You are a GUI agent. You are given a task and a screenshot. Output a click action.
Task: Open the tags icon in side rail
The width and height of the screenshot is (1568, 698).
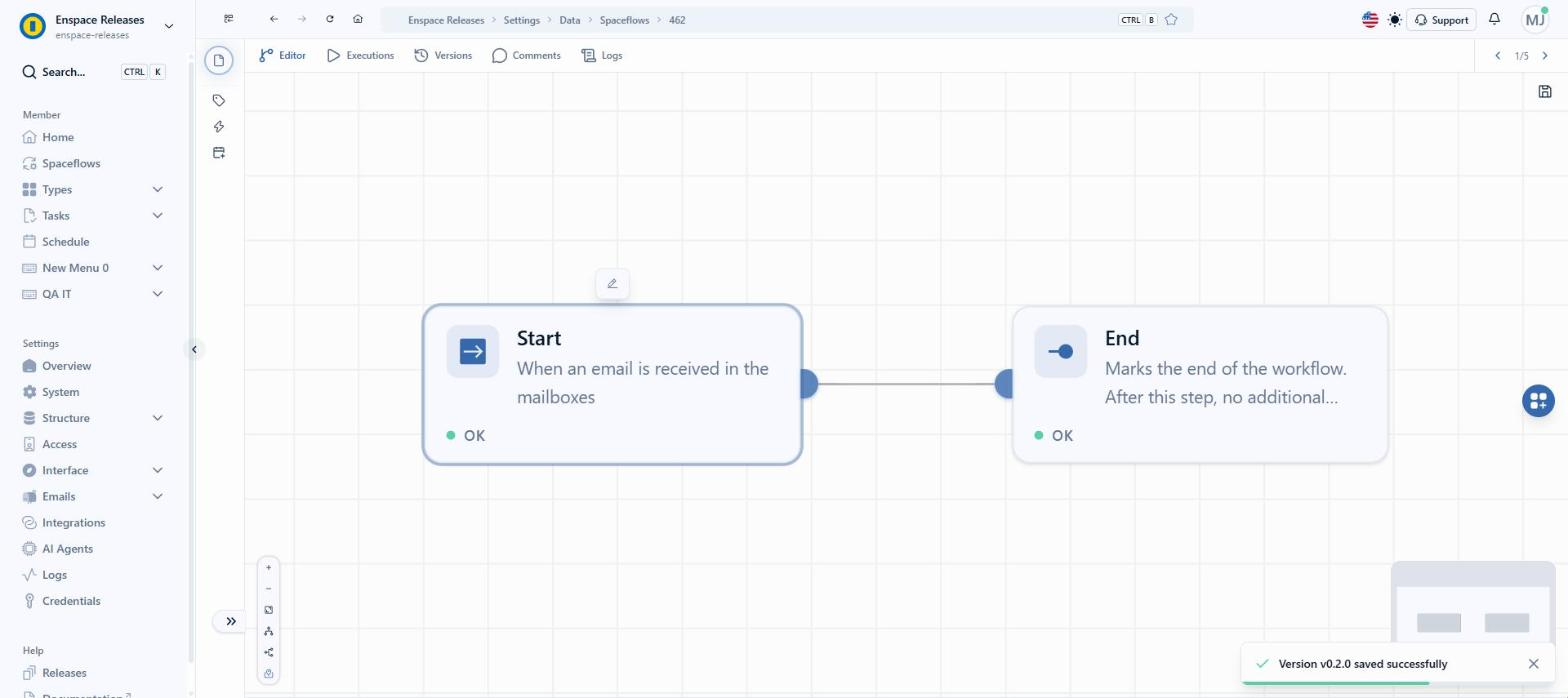click(x=219, y=100)
